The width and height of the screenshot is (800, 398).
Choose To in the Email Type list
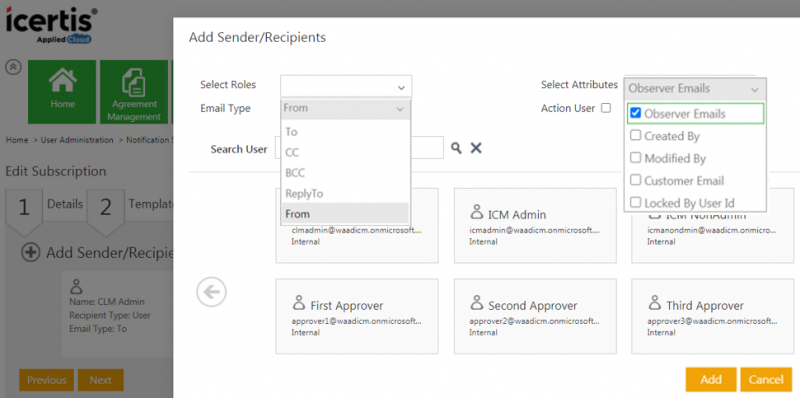pos(345,132)
